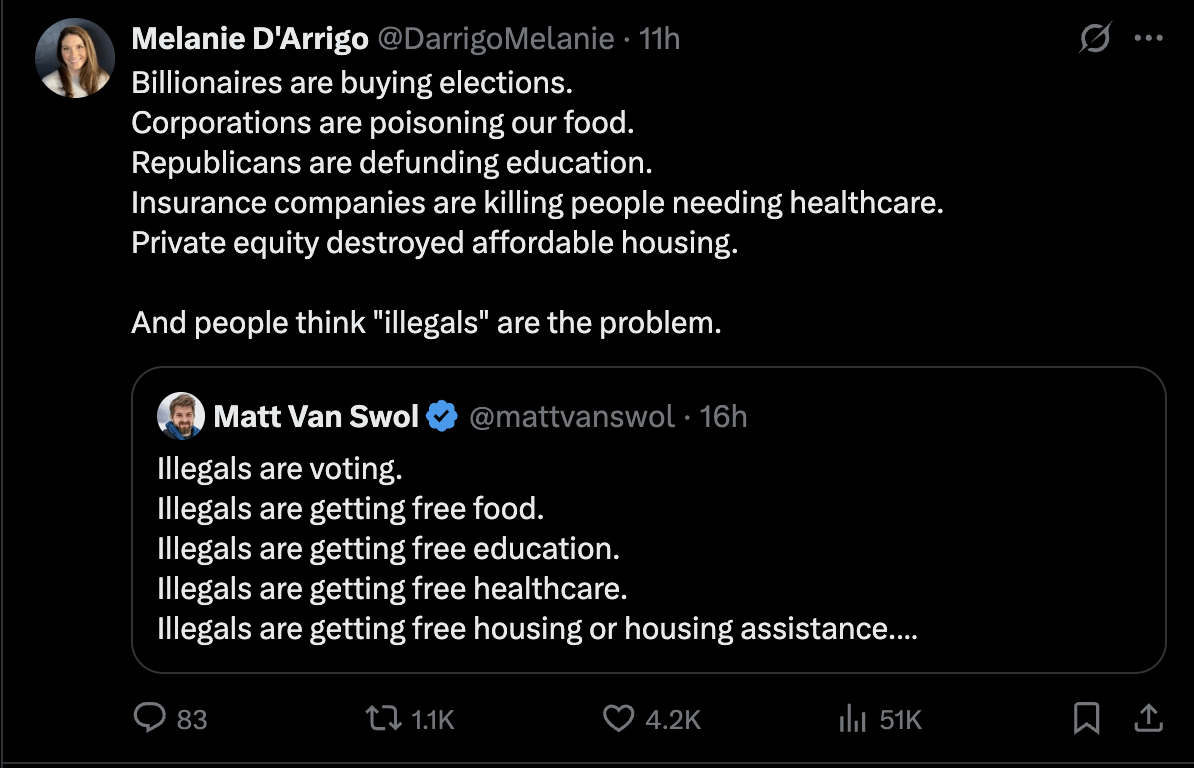Bookmark this post
The image size is (1194, 768).
1086,718
